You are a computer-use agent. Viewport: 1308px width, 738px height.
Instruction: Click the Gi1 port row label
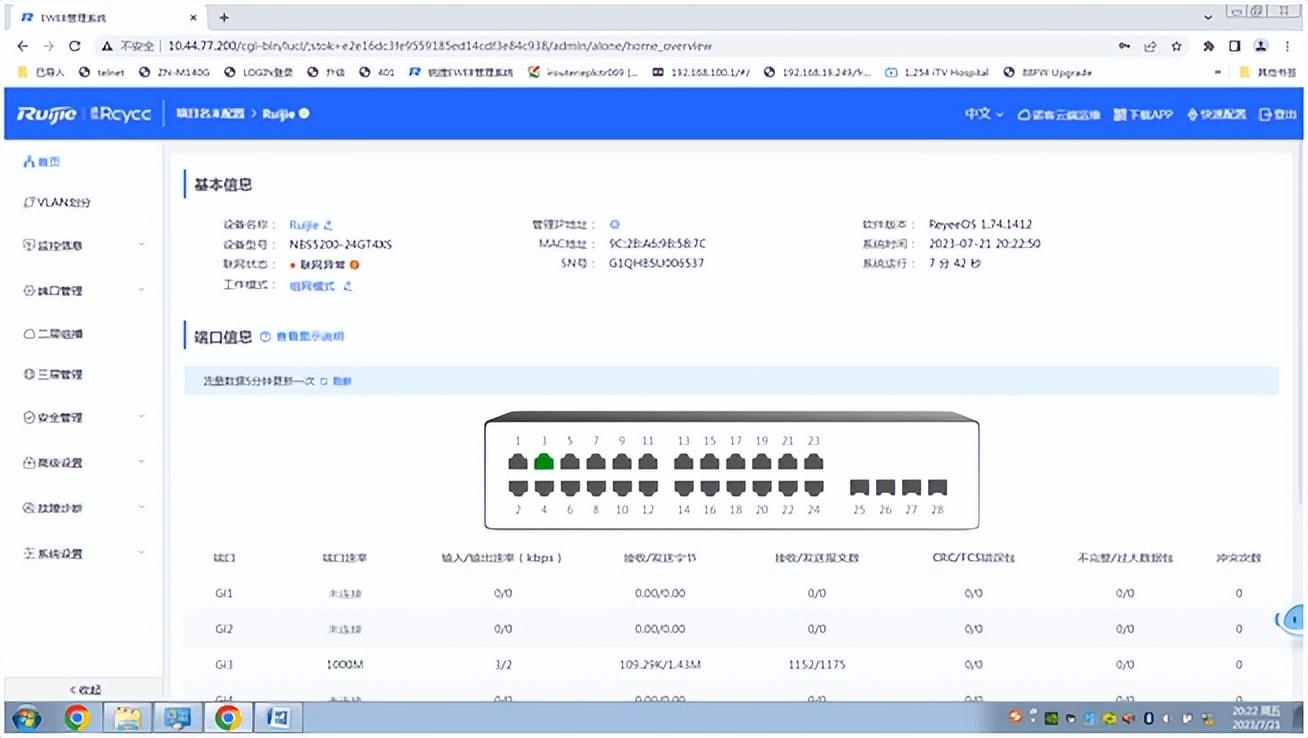click(224, 593)
